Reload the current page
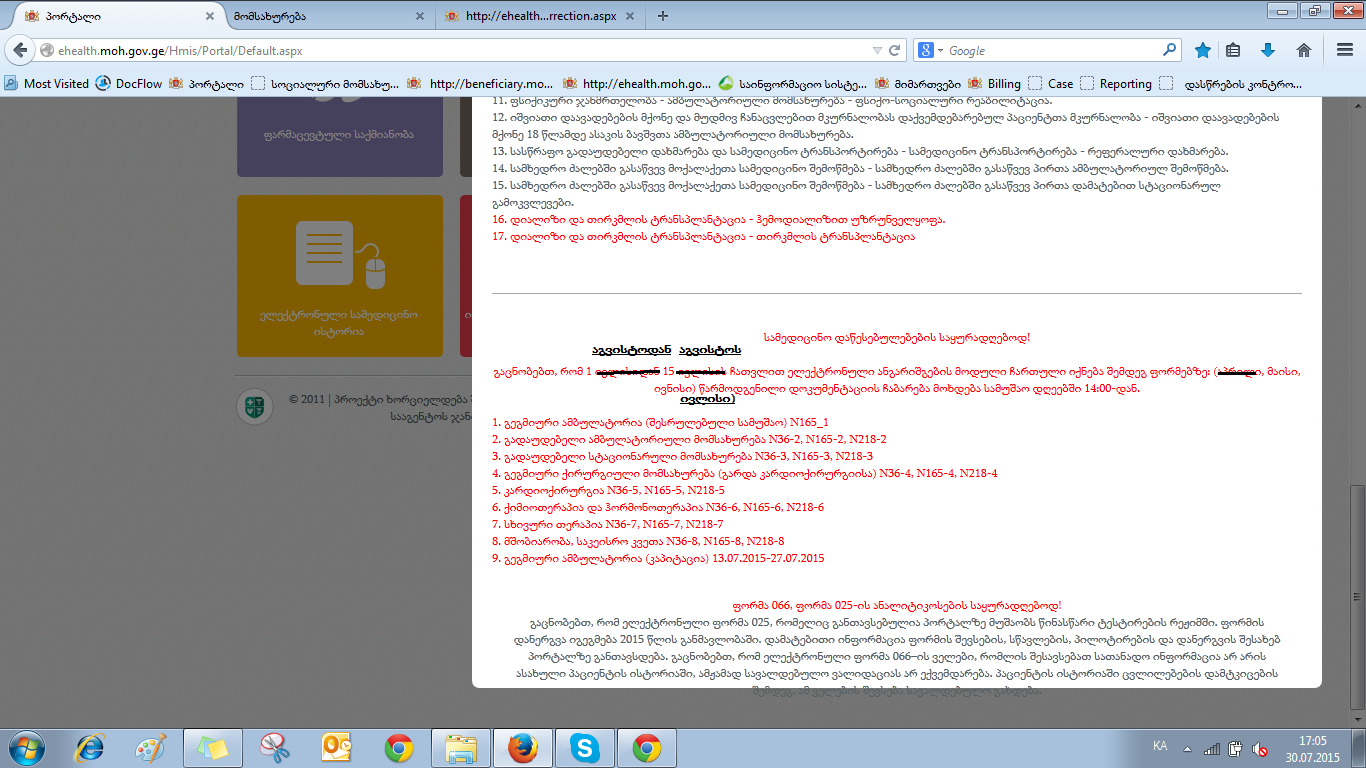This screenshot has width=1366, height=768. (895, 50)
